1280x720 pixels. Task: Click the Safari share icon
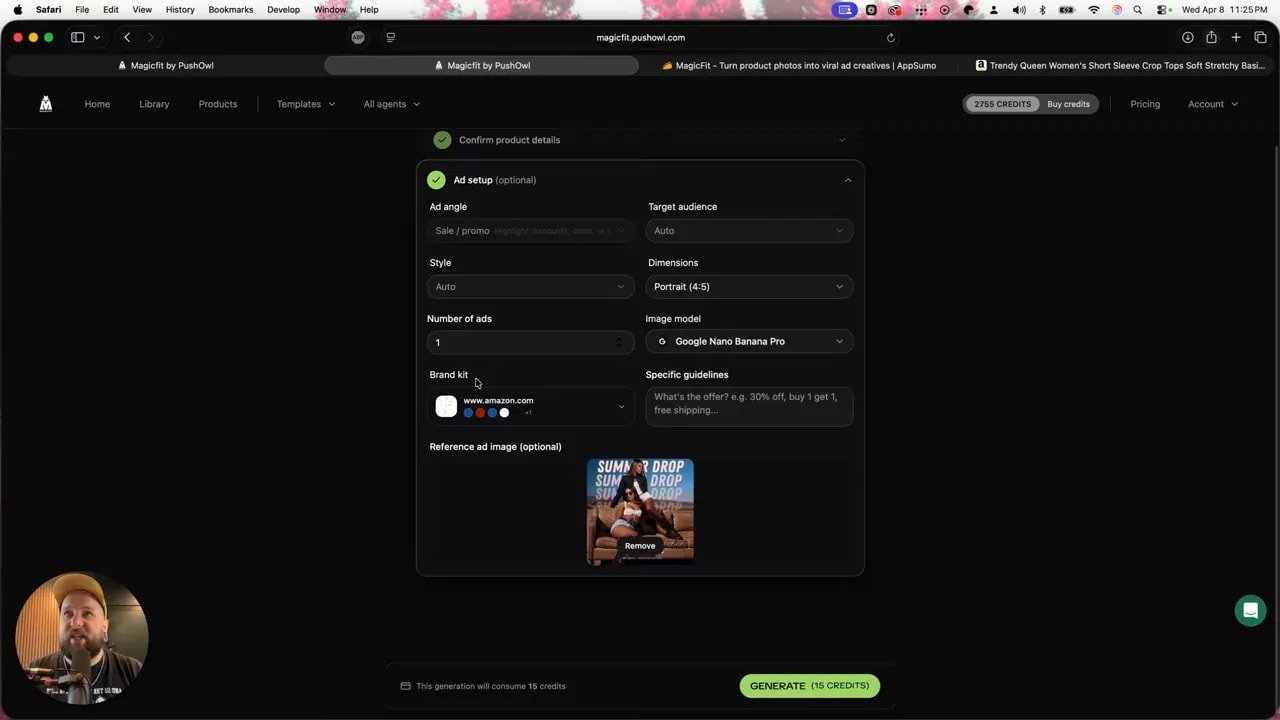coord(1211,37)
